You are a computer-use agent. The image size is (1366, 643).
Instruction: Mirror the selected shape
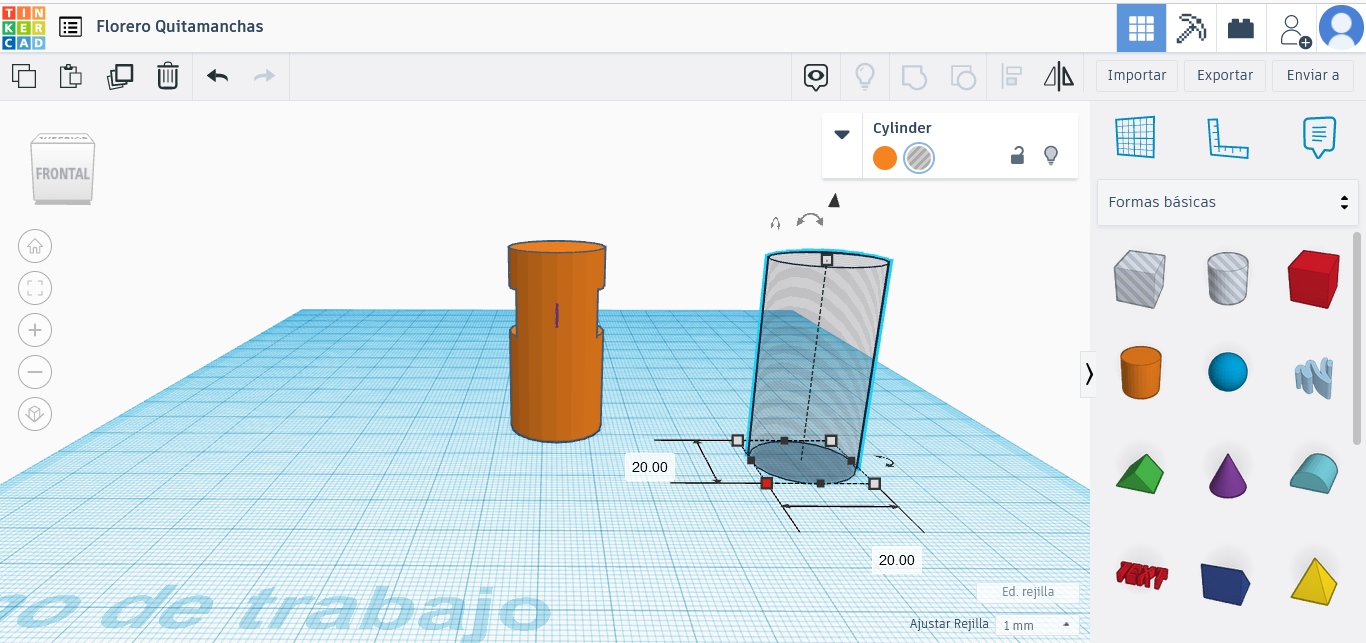[x=1059, y=76]
